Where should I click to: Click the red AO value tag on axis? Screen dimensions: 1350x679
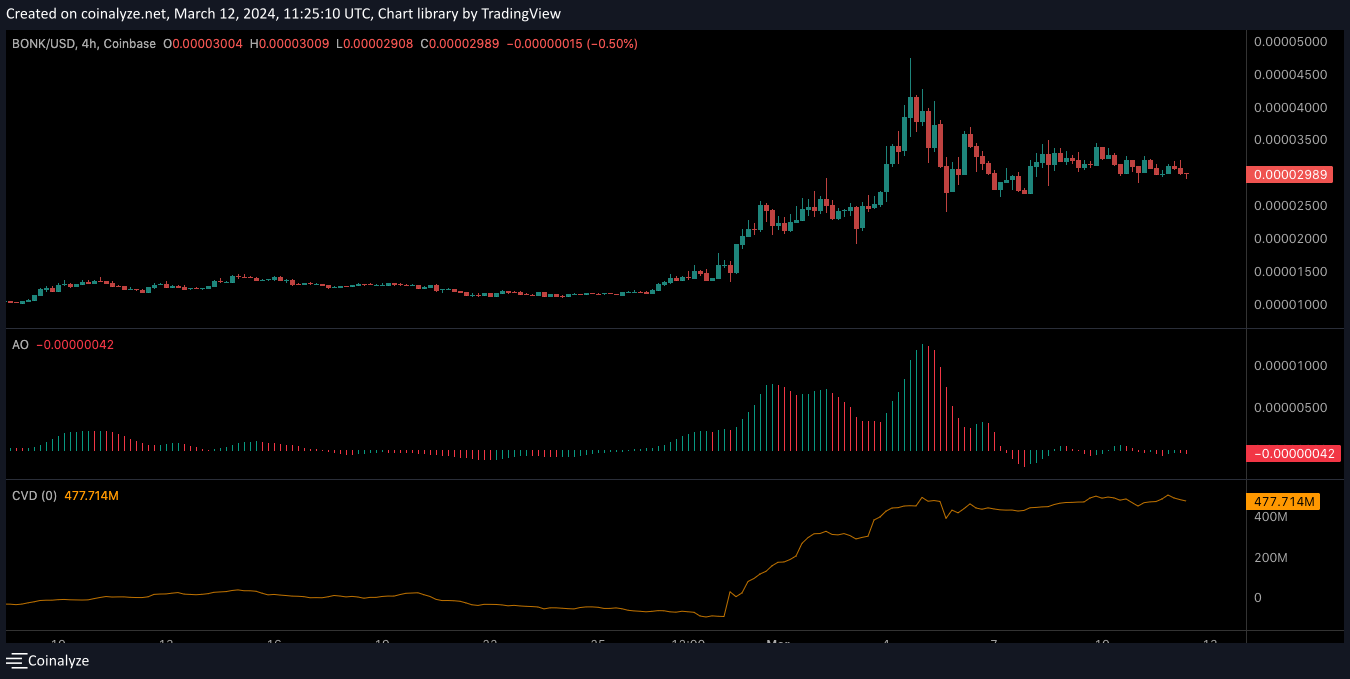tap(1291, 453)
